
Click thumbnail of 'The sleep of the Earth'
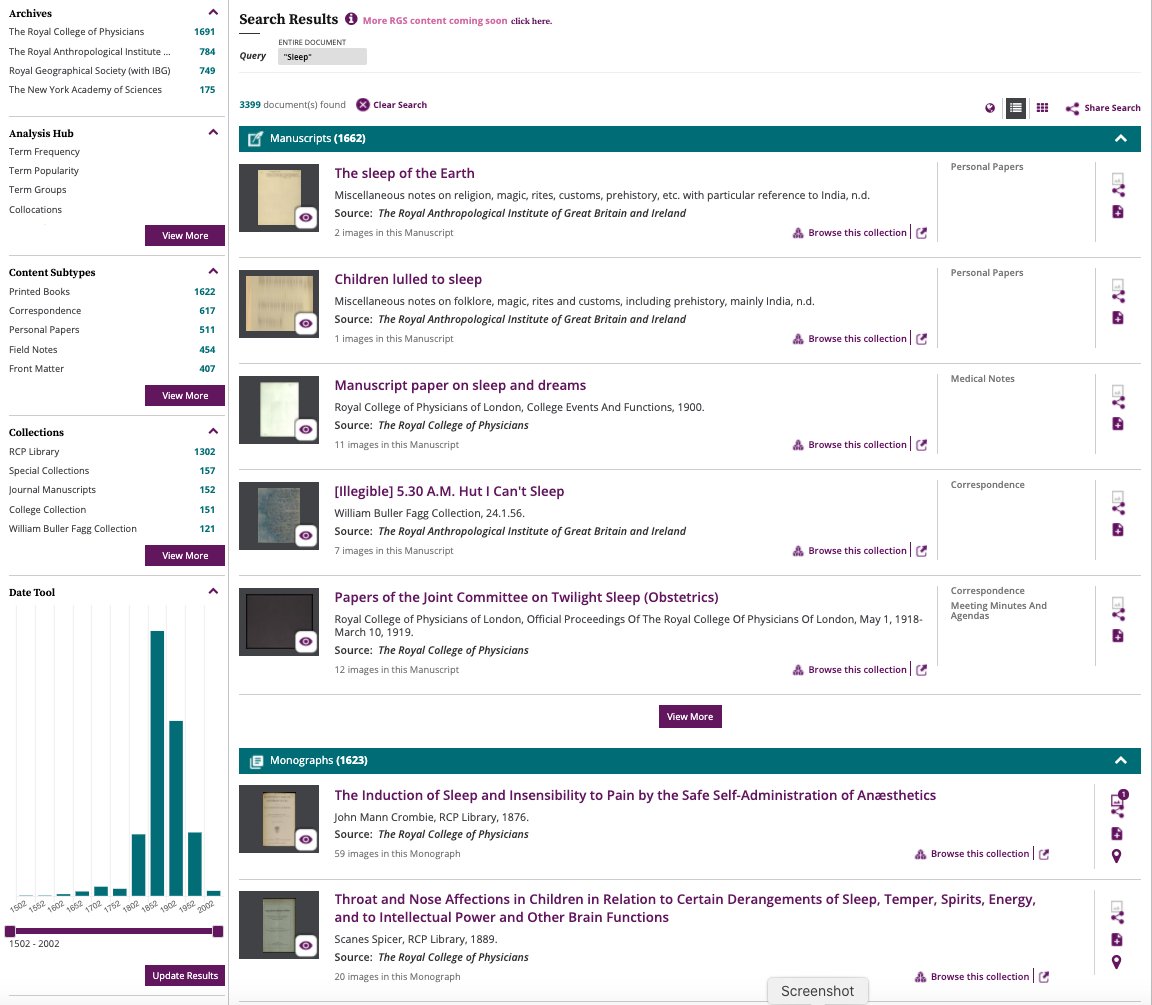click(278, 198)
